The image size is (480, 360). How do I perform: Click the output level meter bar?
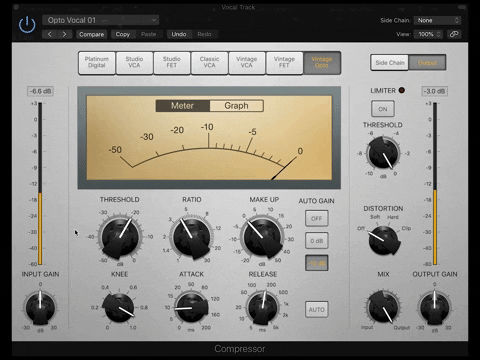[435, 184]
